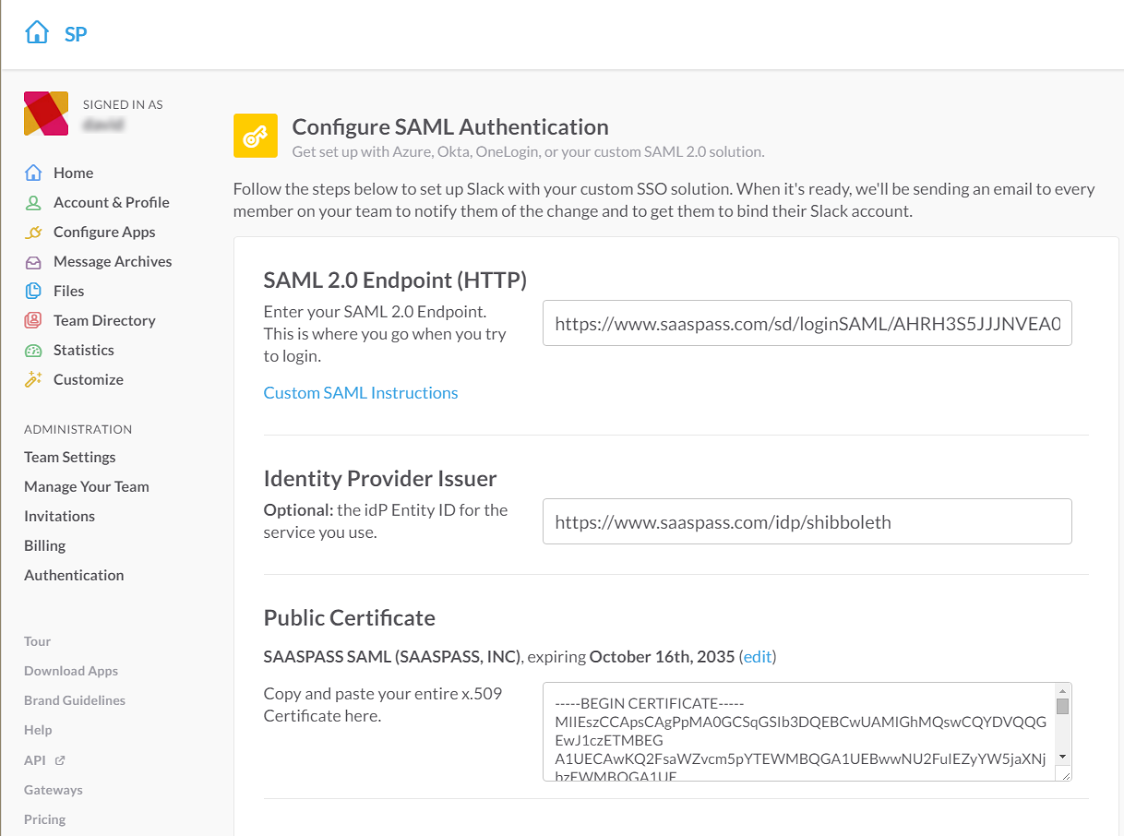This screenshot has height=836, width=1124.
Task: Click the team avatar logo in sidebar
Action: pyautogui.click(x=46, y=113)
